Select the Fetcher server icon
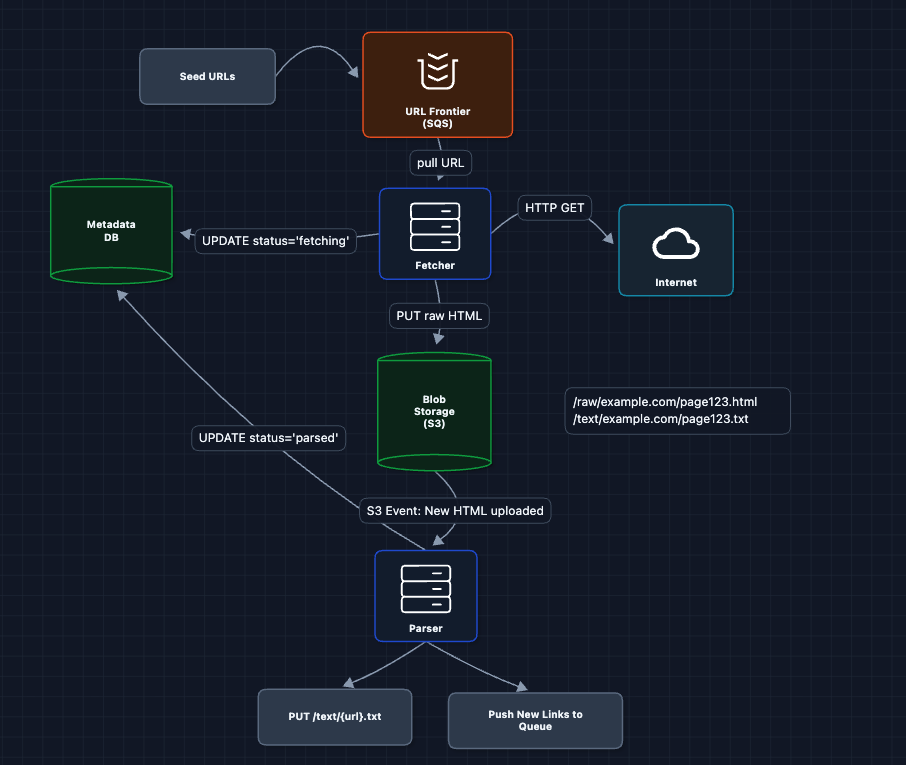Image resolution: width=906 pixels, height=765 pixels. tap(435, 227)
